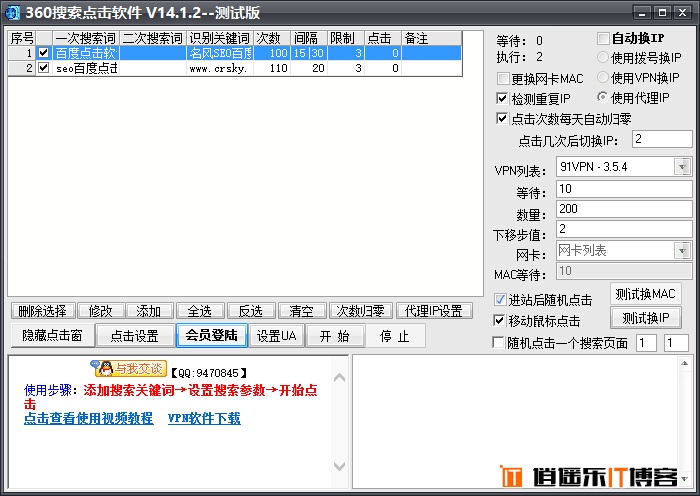Click 设置UA button
700x496 pixels.
point(277,336)
